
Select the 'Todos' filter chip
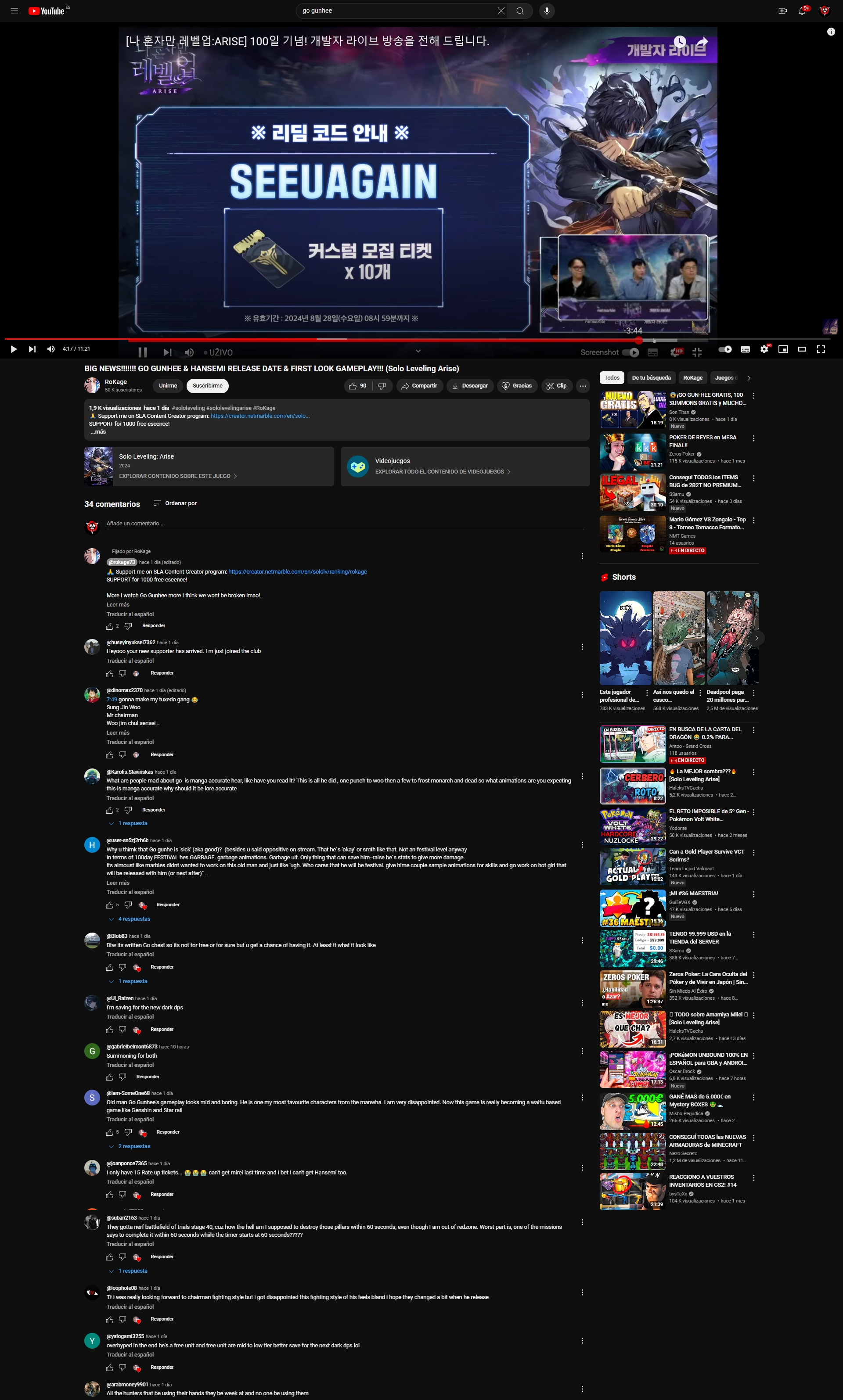[x=612, y=378]
